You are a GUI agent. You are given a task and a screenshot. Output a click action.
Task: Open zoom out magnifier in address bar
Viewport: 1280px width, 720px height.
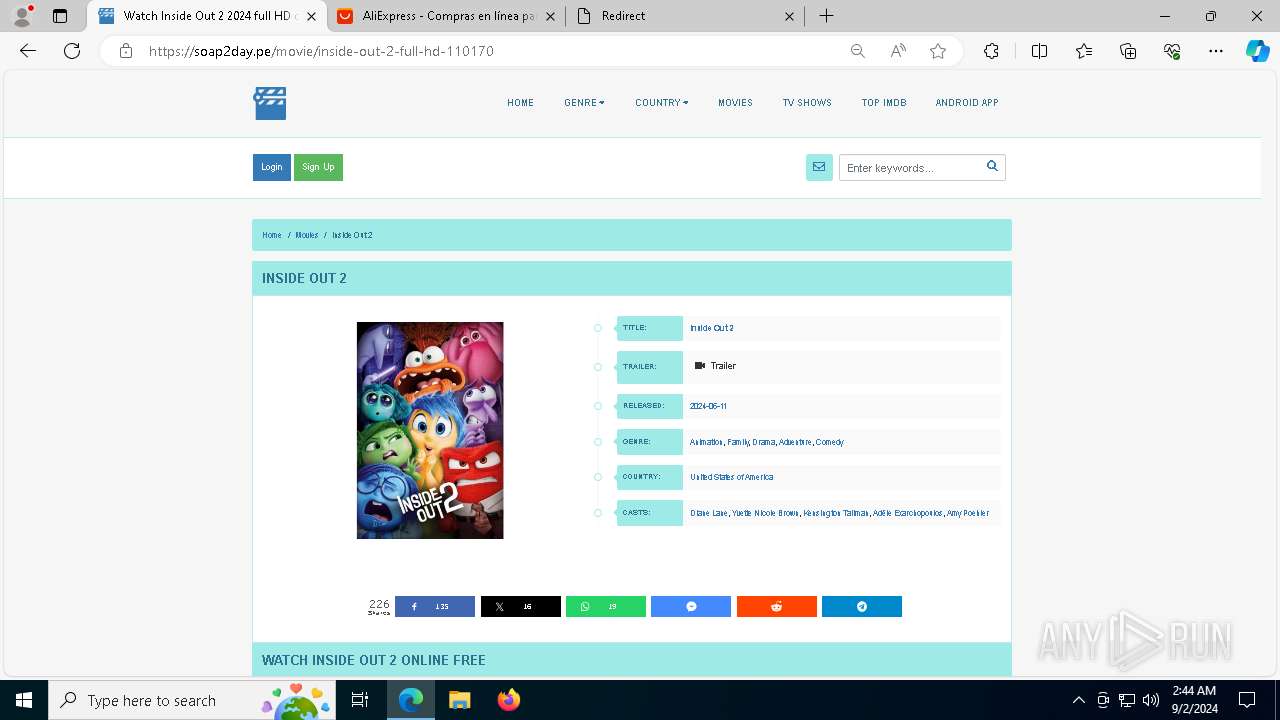[x=857, y=51]
